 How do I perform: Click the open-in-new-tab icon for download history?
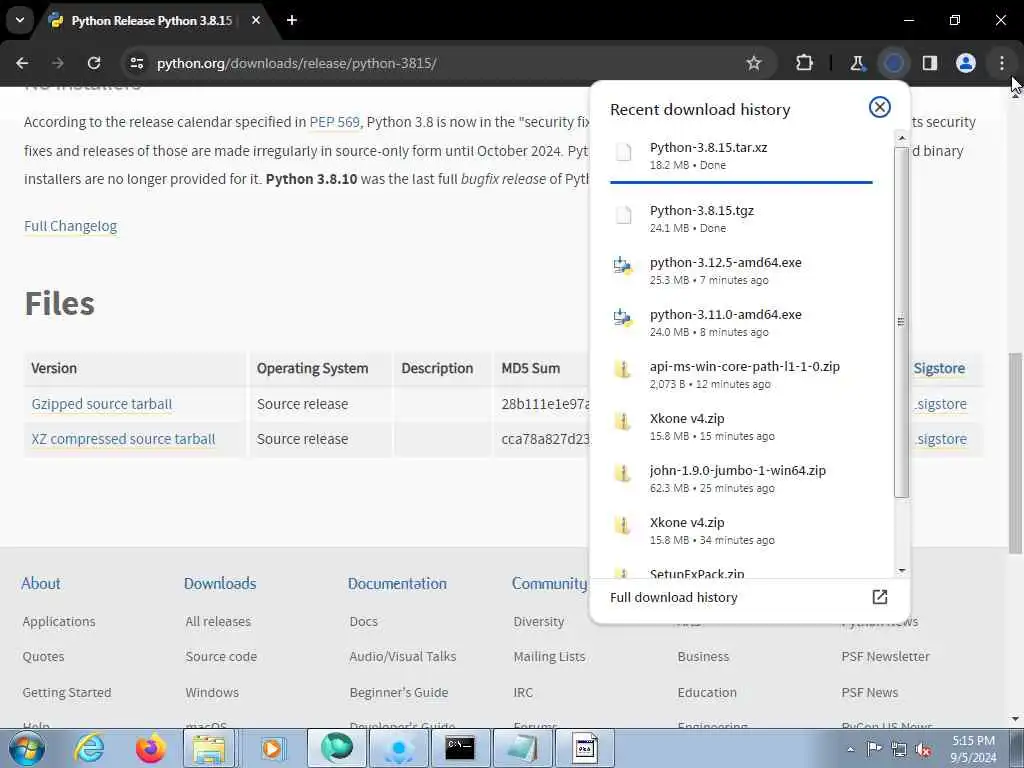(x=880, y=597)
